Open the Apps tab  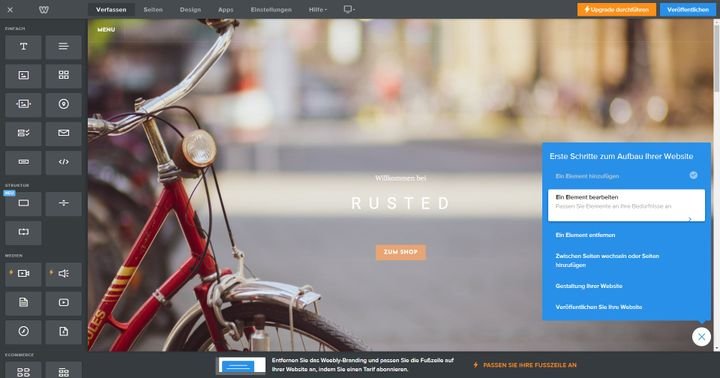[x=225, y=10]
